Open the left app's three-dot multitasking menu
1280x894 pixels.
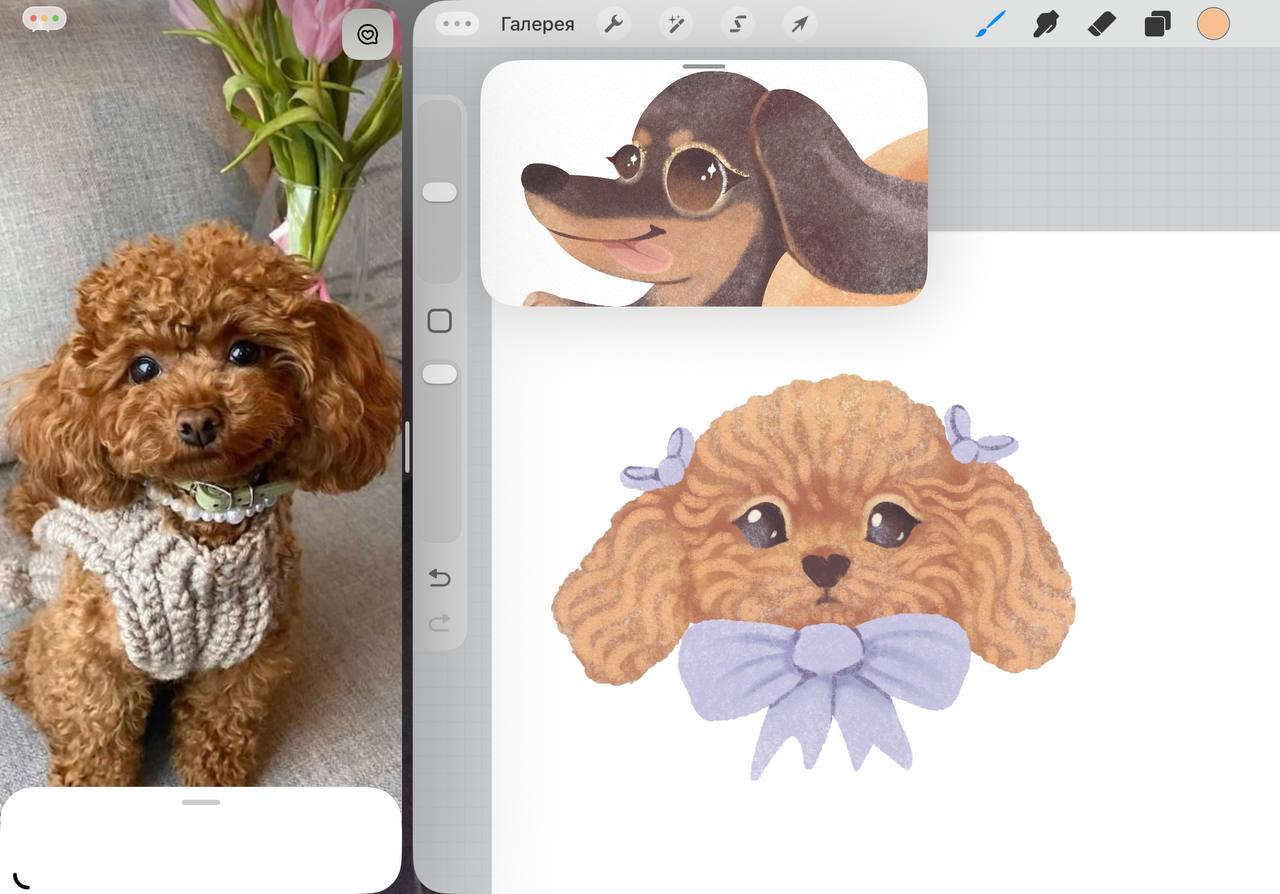tap(44, 19)
